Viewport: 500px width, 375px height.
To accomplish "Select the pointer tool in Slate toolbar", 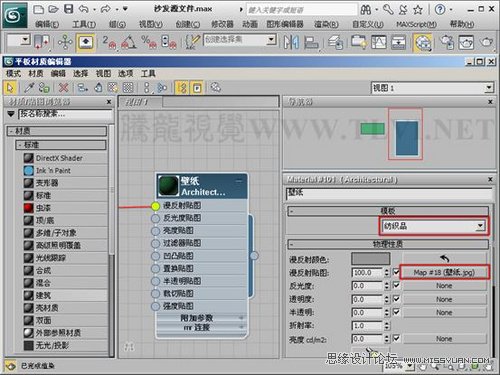I will 10,88.
